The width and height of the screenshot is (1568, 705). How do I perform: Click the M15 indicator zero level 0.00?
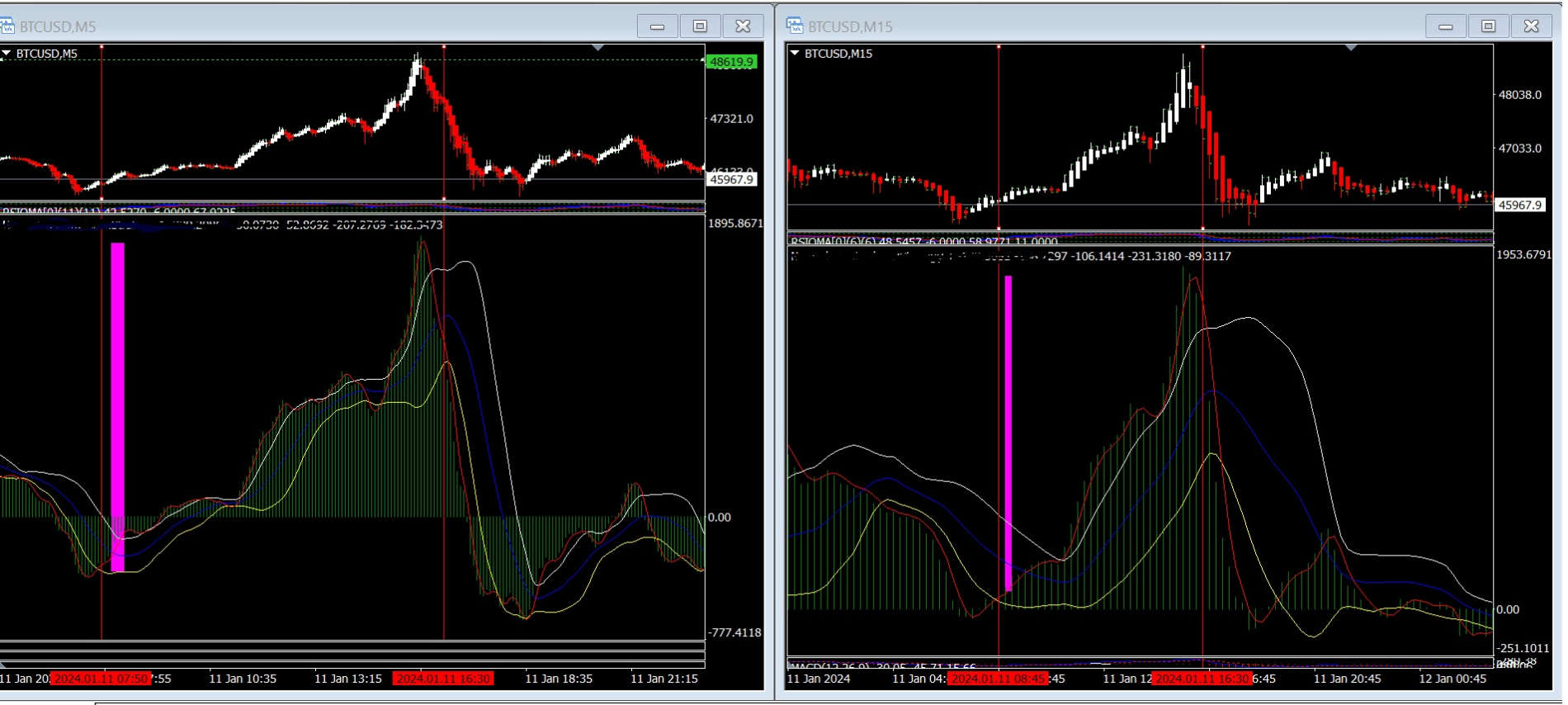tap(1508, 610)
